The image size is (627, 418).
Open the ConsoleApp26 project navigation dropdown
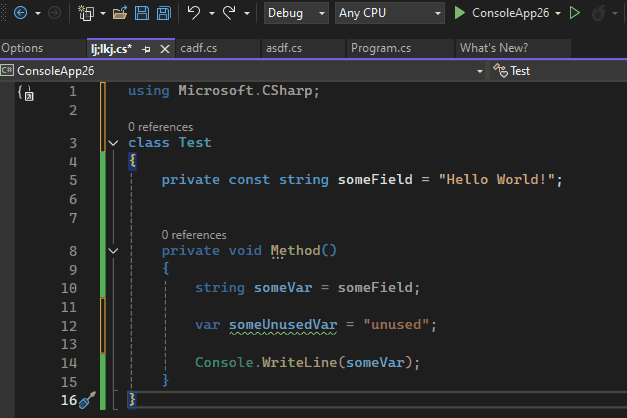click(x=242, y=71)
